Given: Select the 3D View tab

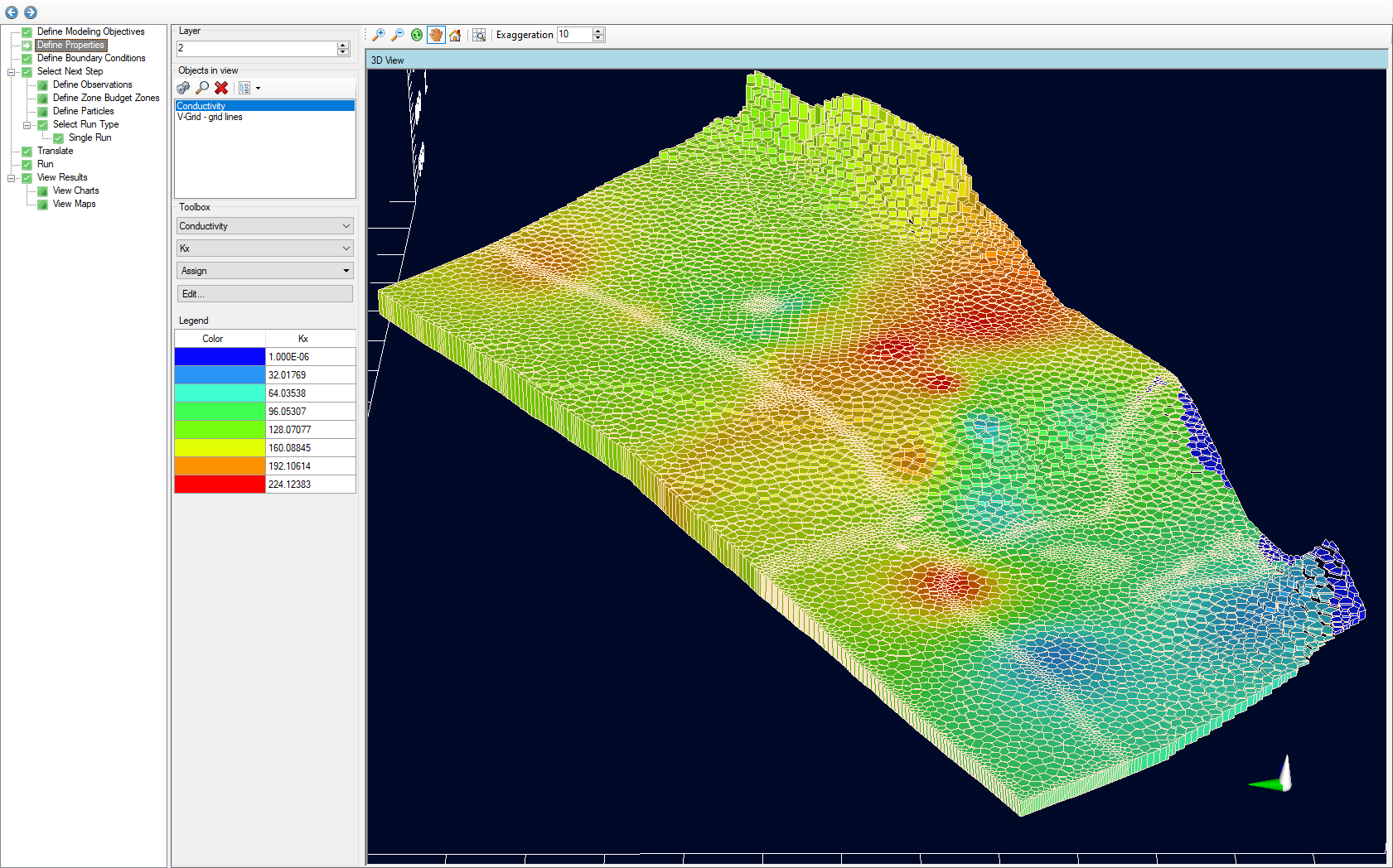Looking at the screenshot, I should coord(388,60).
